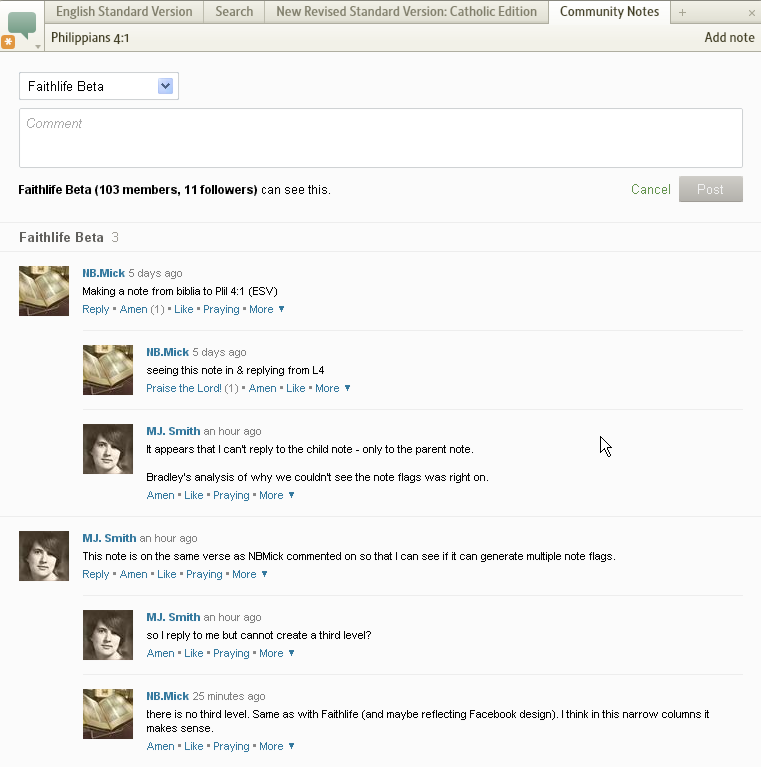Viewport: 761px width, 767px height.
Task: Open MJ. Smith name on 'child note' comment
Action: 173,431
